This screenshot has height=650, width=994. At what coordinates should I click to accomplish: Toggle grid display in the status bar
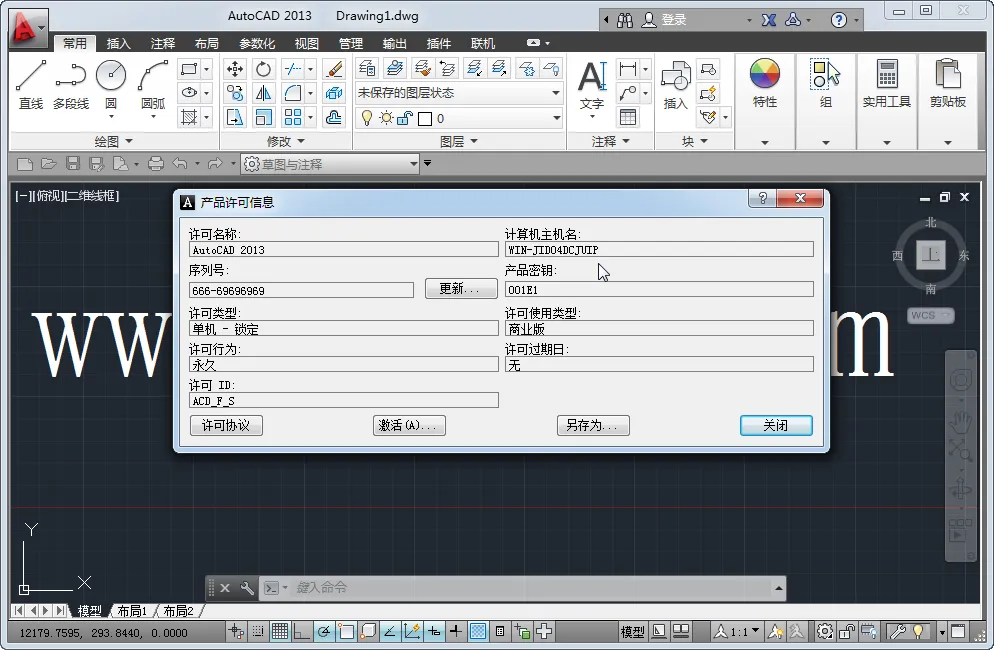click(279, 631)
